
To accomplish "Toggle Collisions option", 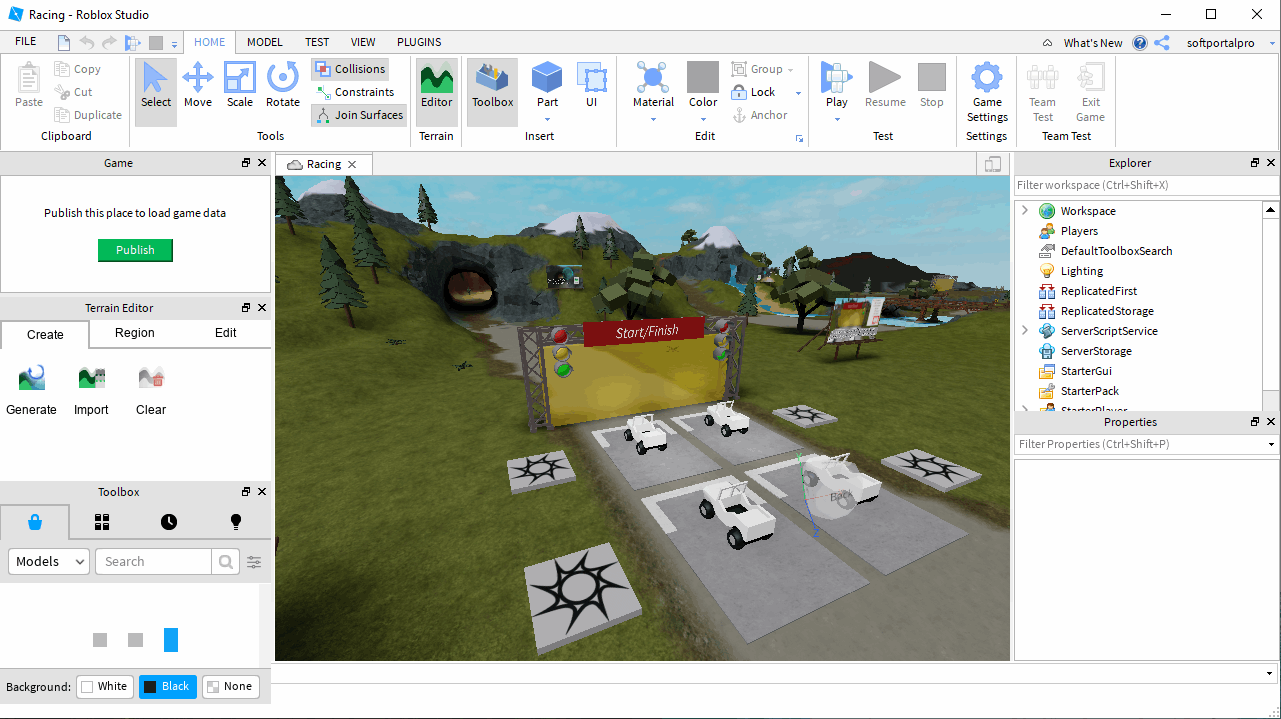I will pos(350,69).
